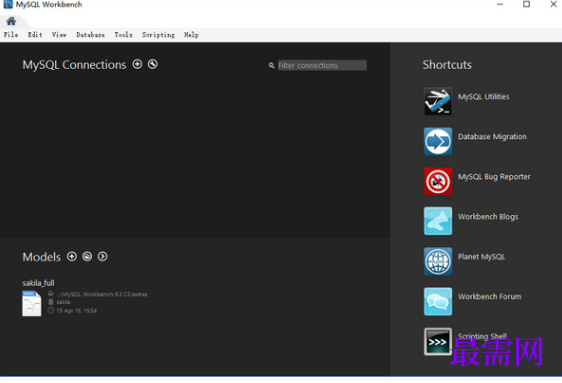Click the Filter connections search field
Viewport: 562px width, 383px height.
322,65
